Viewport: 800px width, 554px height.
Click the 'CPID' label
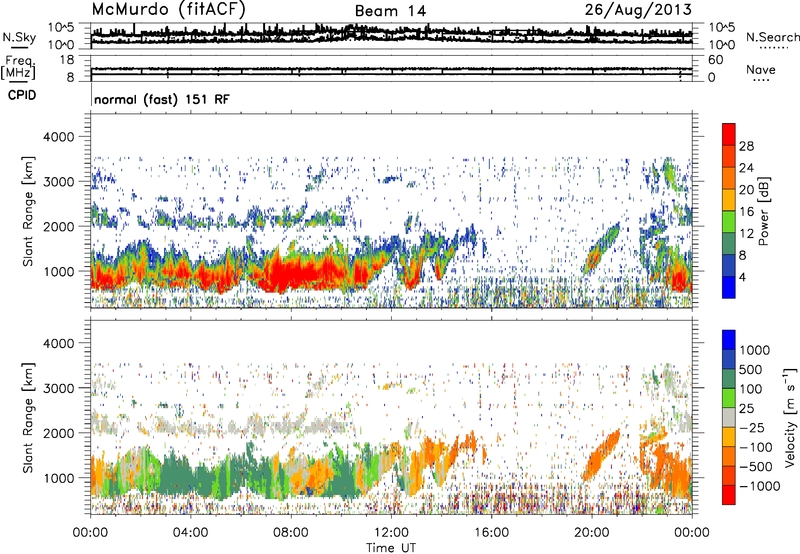(x=22, y=95)
